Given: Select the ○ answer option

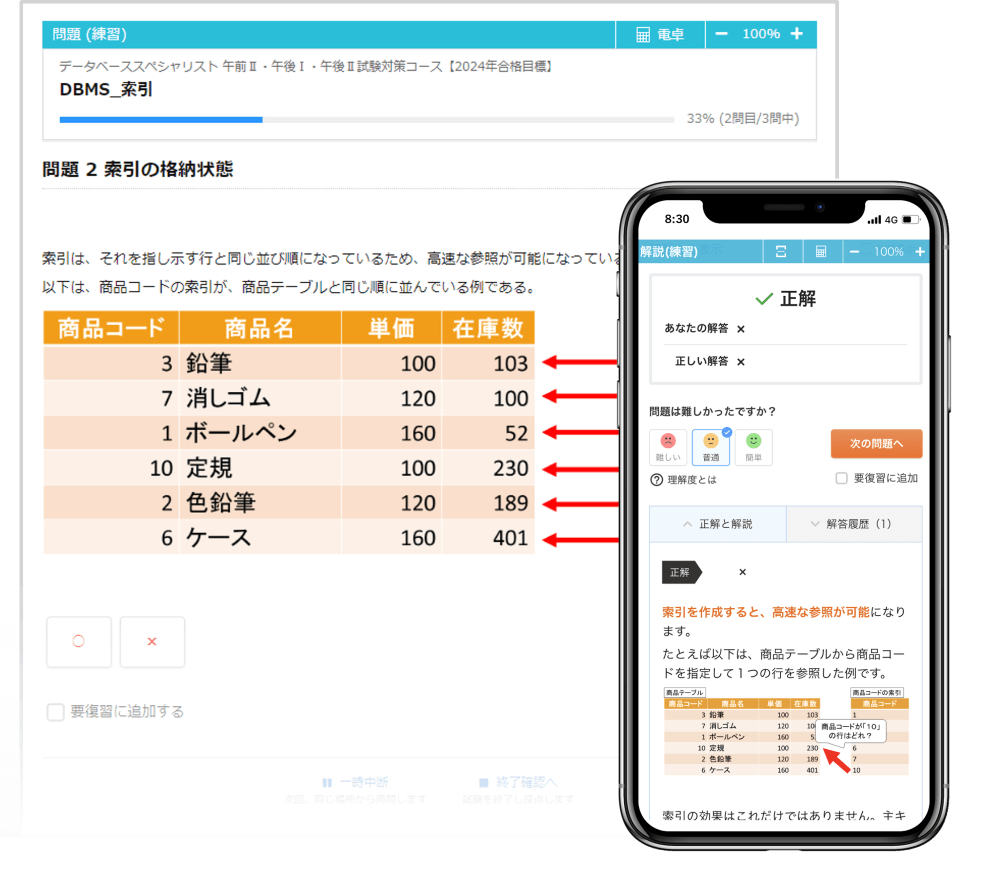Looking at the screenshot, I should 79,641.
